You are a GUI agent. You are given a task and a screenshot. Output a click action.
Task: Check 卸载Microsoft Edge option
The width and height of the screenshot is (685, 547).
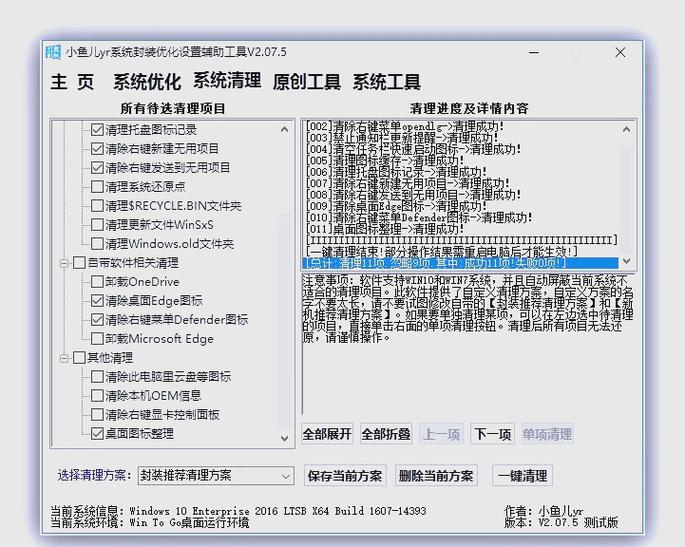tap(97, 339)
